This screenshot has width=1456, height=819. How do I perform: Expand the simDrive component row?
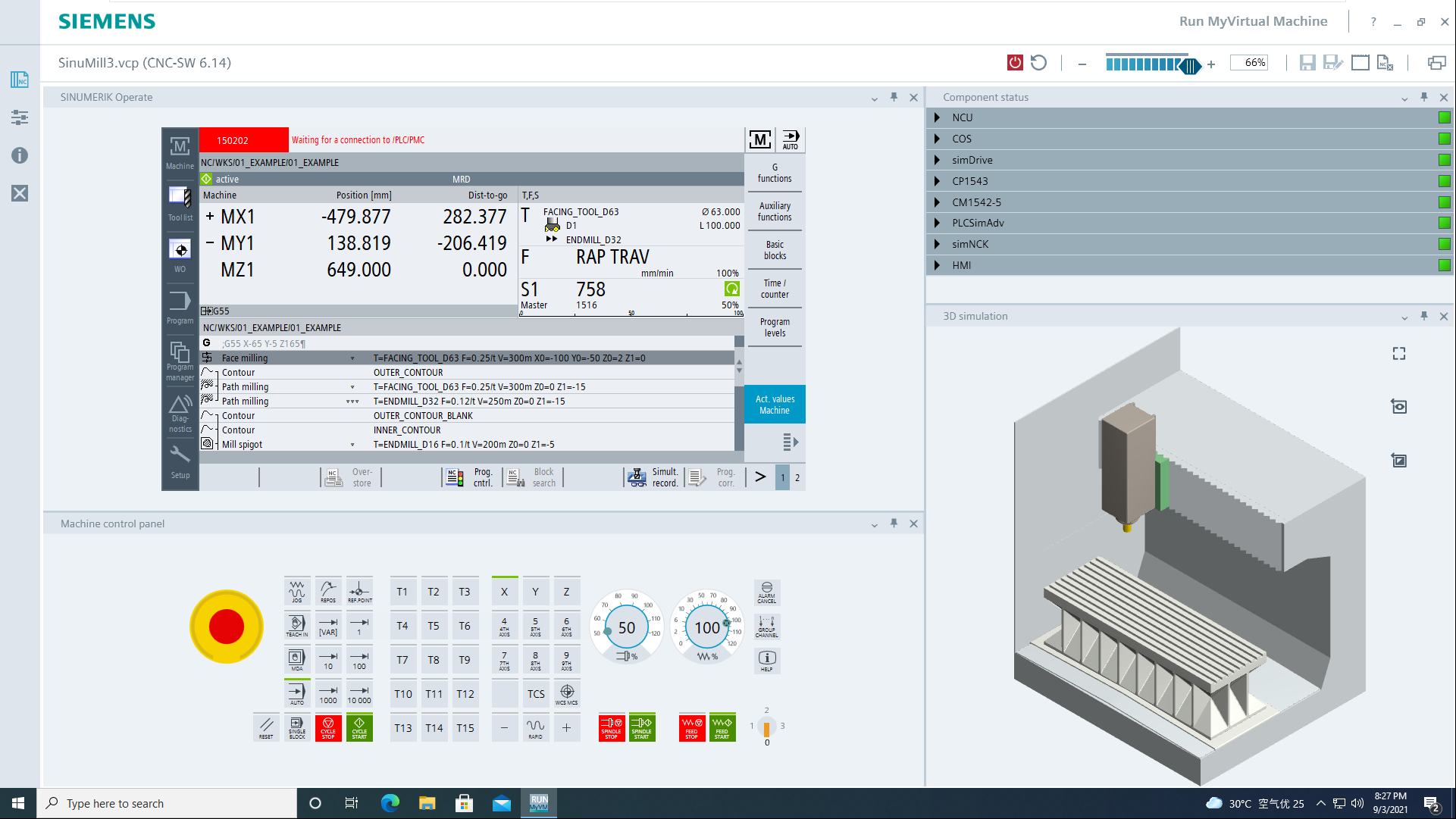pyautogui.click(x=938, y=160)
